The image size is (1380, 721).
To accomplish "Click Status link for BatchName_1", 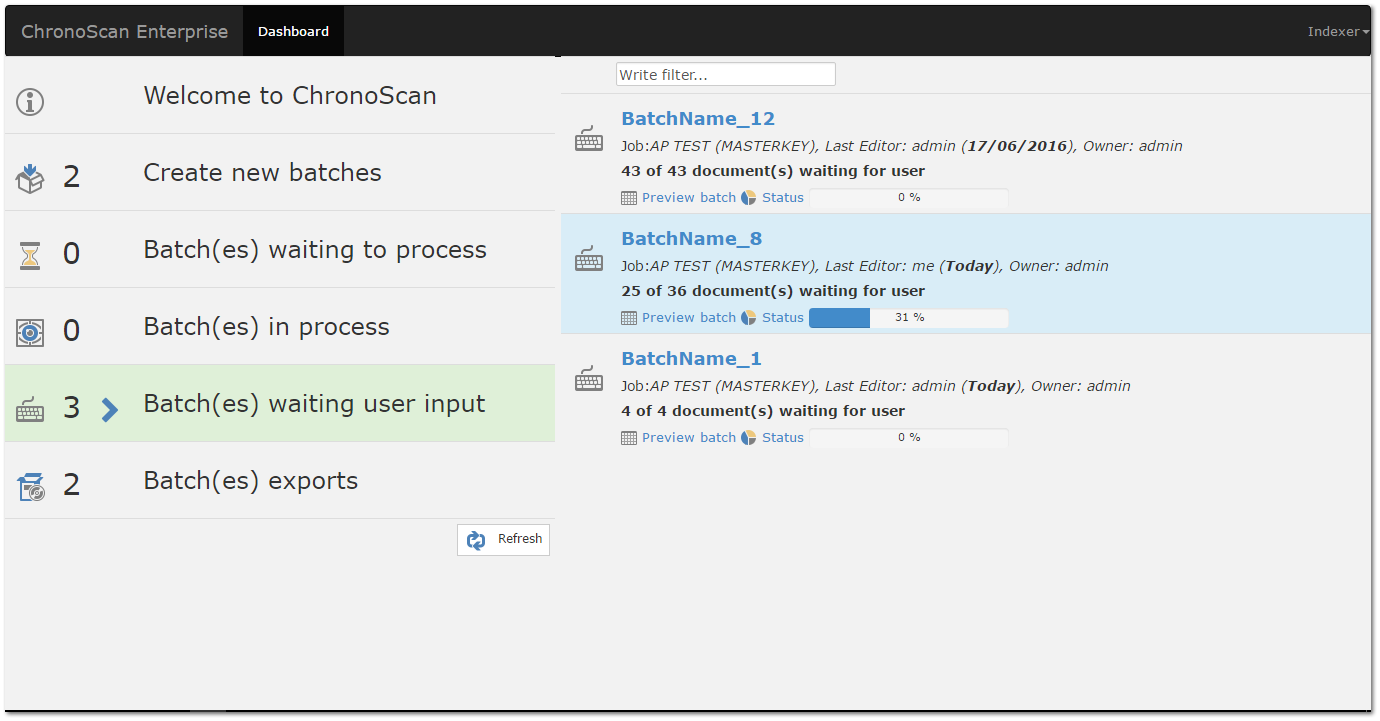I will 783,438.
